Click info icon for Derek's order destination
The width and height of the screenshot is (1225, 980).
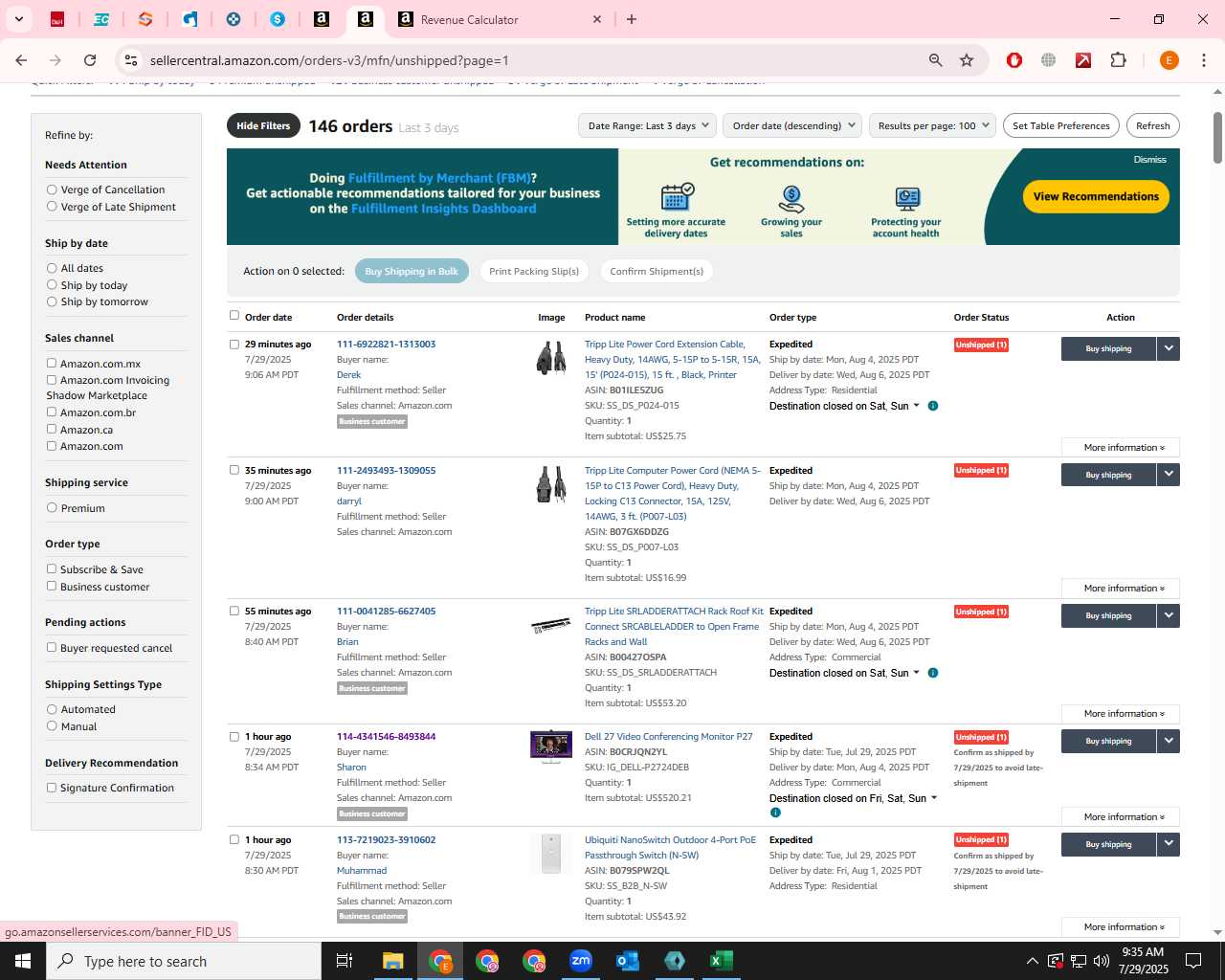coord(933,406)
